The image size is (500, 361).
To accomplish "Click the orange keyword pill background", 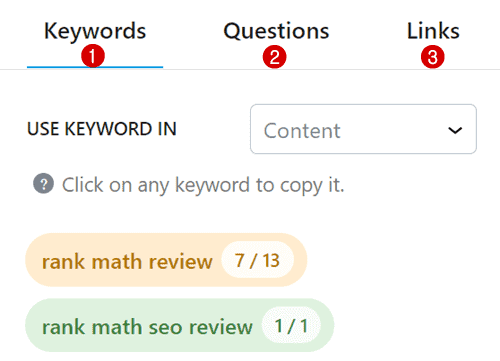I will pyautogui.click(x=166, y=260).
